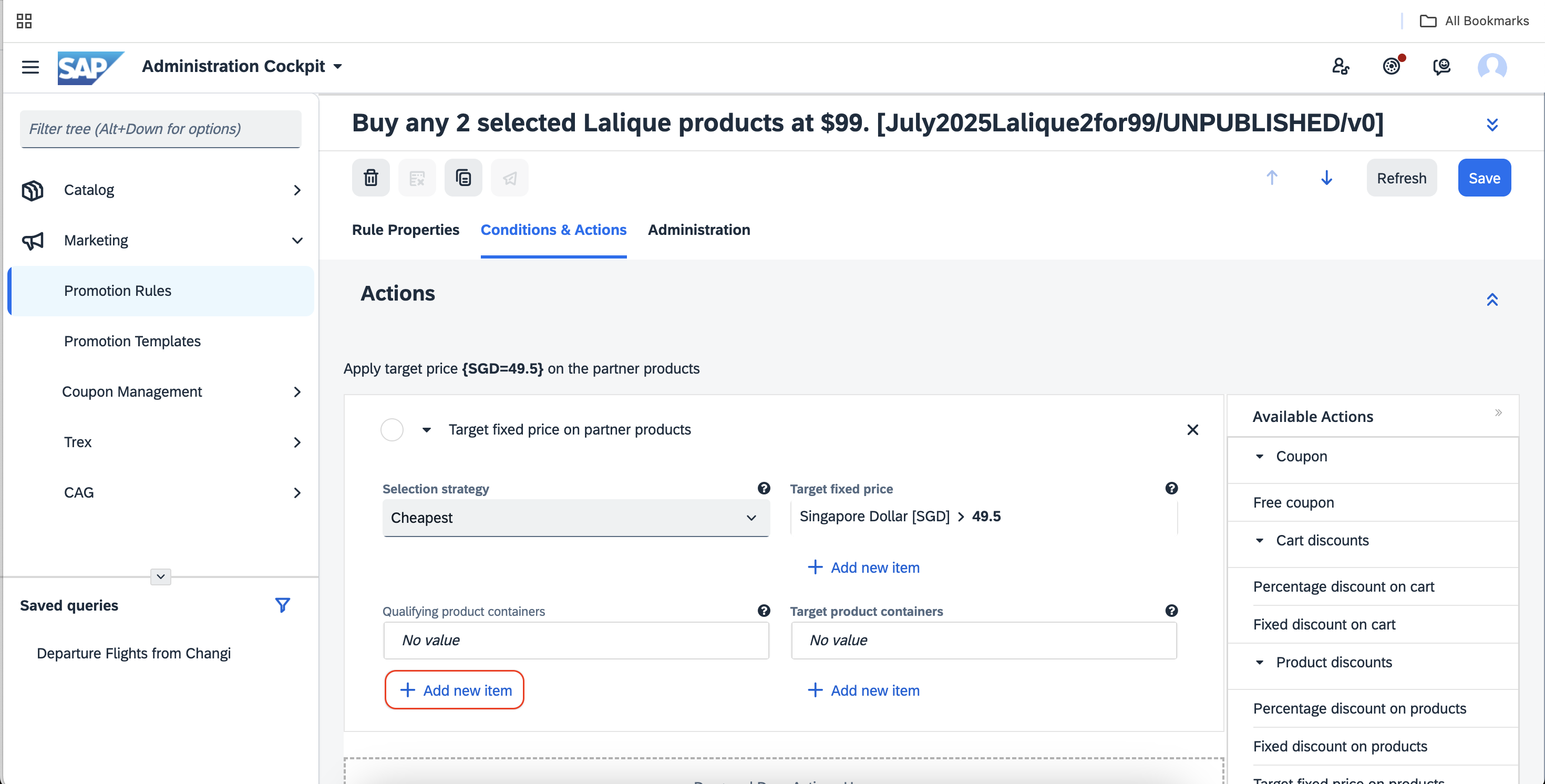Screen dimensions: 1545x784
Task: Open the Cheapest selection strategy dropdown
Action: [576, 518]
